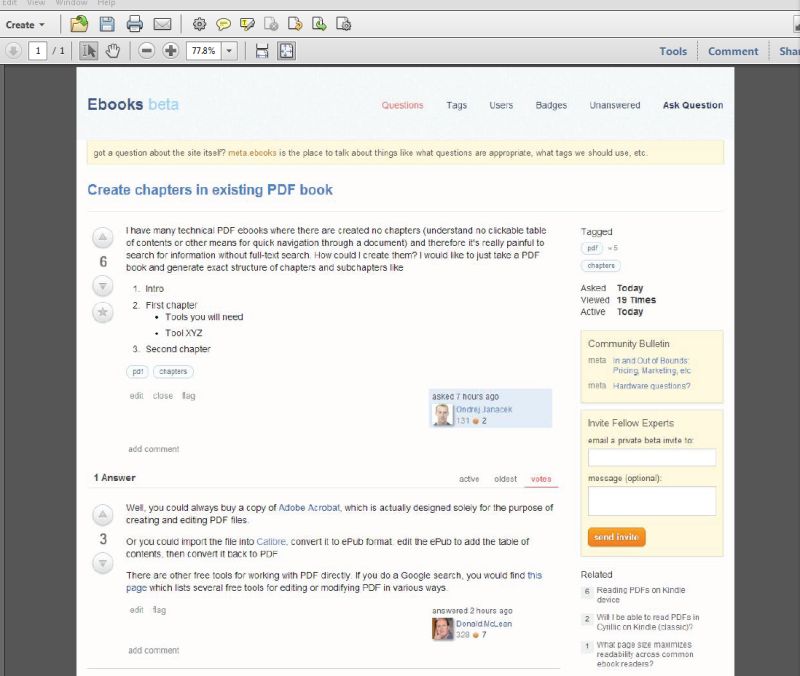The image size is (800, 676).
Task: Open Donald McLean's profile
Action: 484,623
